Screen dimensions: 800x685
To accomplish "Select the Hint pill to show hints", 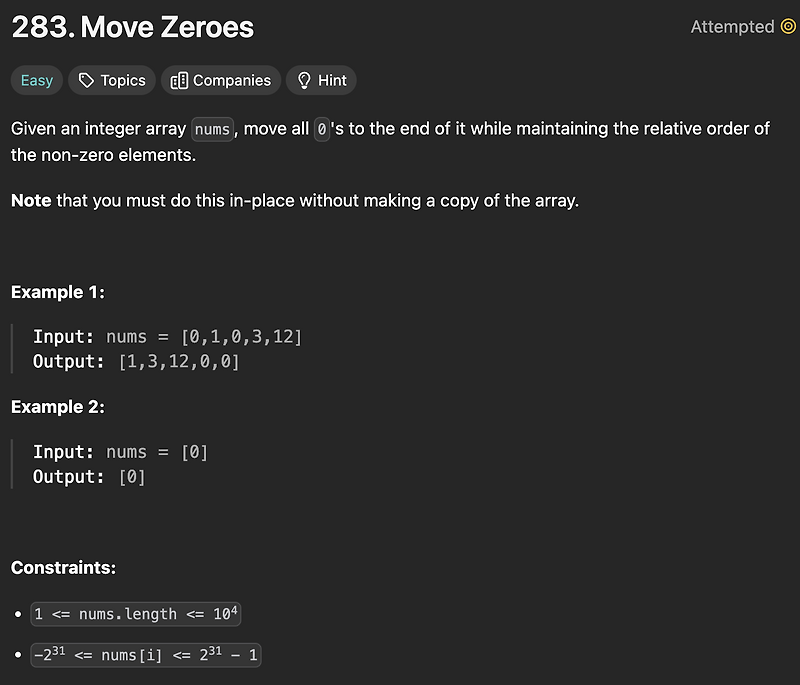I will (x=321, y=80).
